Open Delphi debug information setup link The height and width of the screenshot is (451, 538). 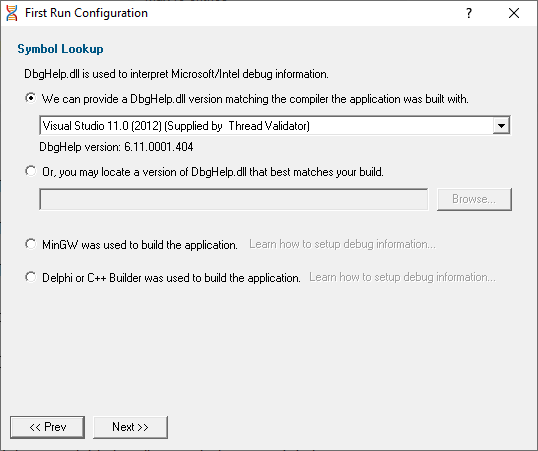(402, 277)
